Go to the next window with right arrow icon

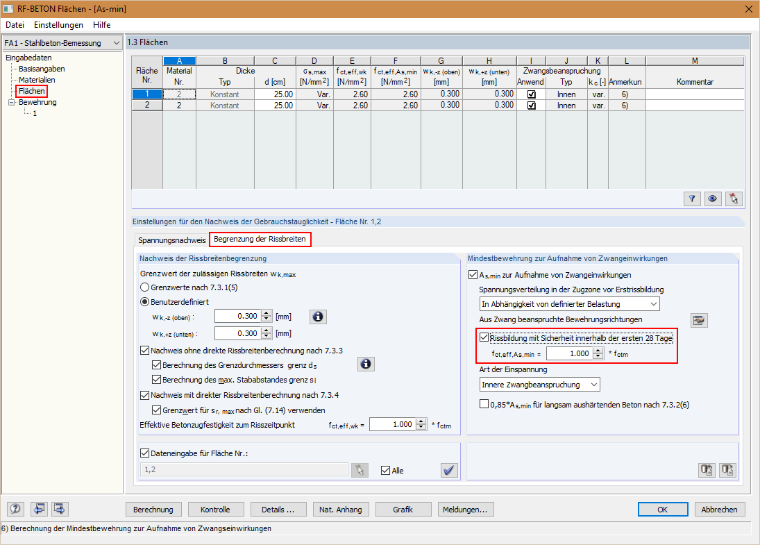pyautogui.click(x=60, y=509)
